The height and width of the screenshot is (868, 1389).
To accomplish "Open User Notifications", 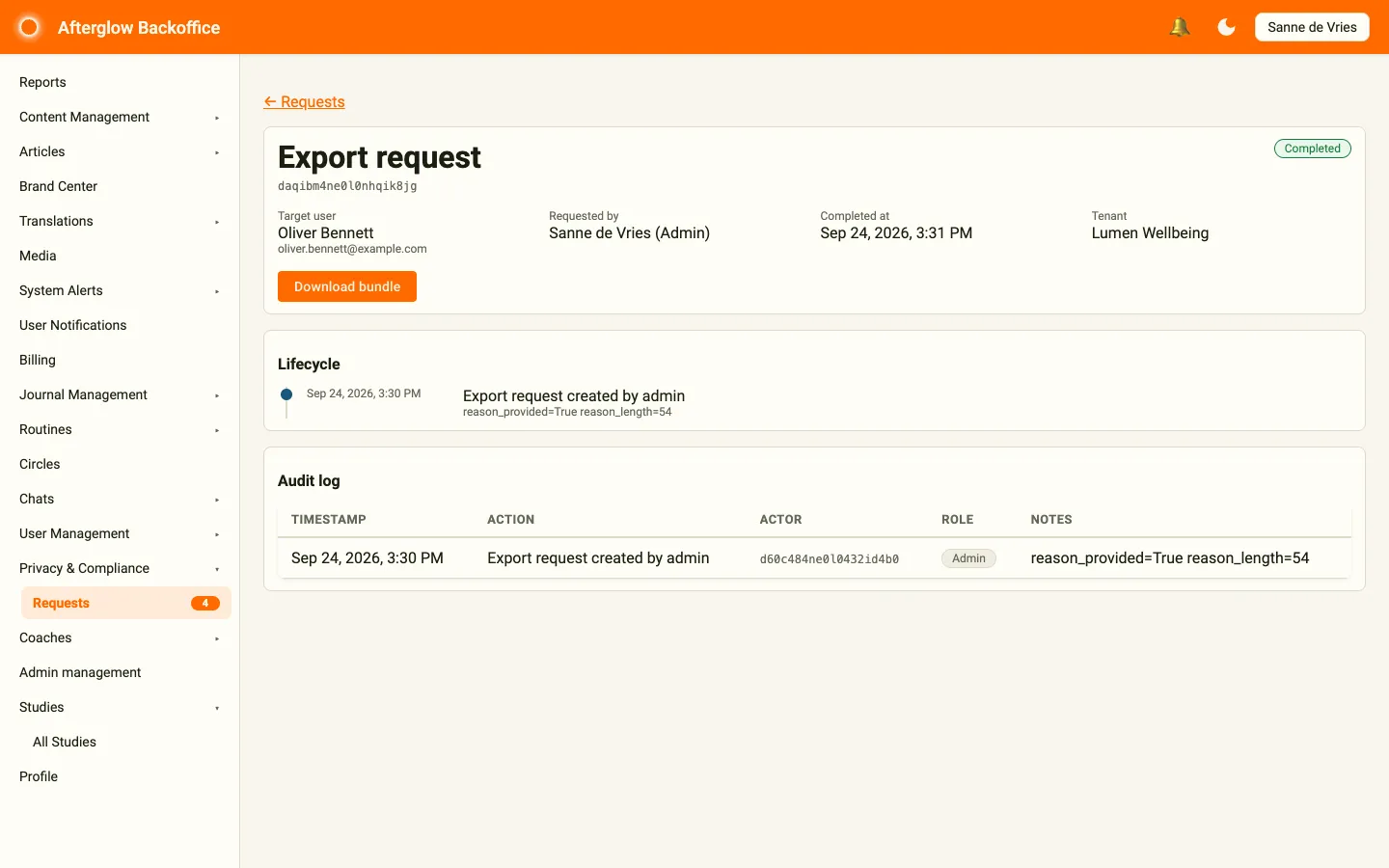I will pos(73,325).
